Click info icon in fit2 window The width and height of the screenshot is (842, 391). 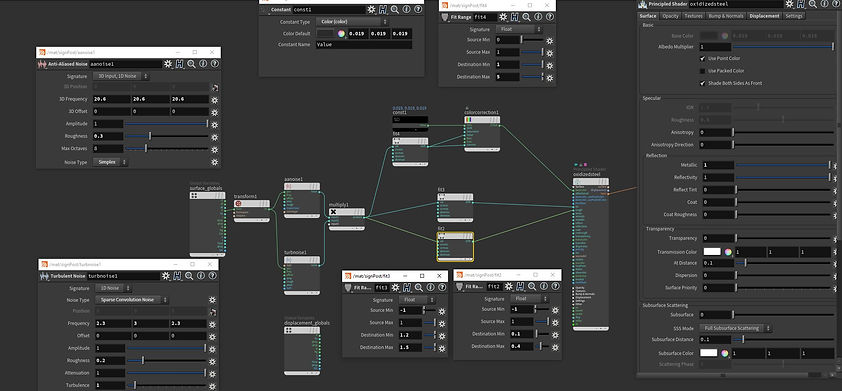click(543, 287)
